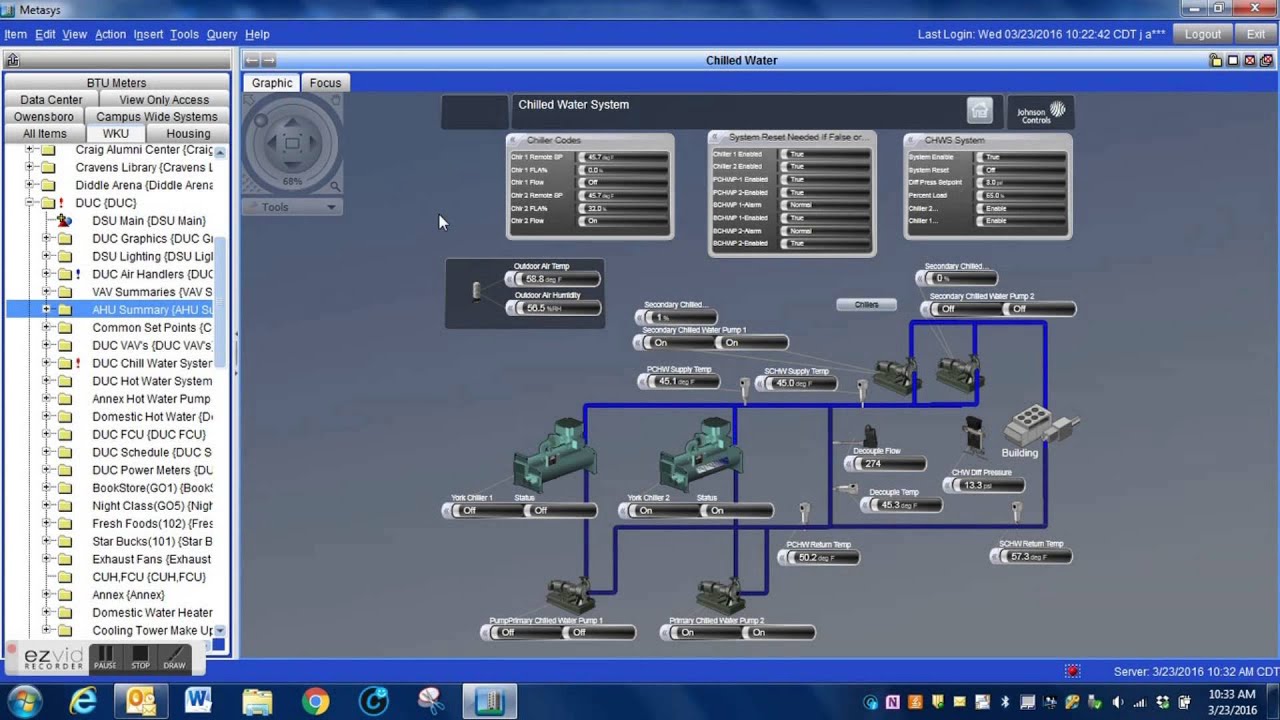Click the Secondary Chilled Water Pump 1 graphic
1280x720 pixels.
[895, 375]
